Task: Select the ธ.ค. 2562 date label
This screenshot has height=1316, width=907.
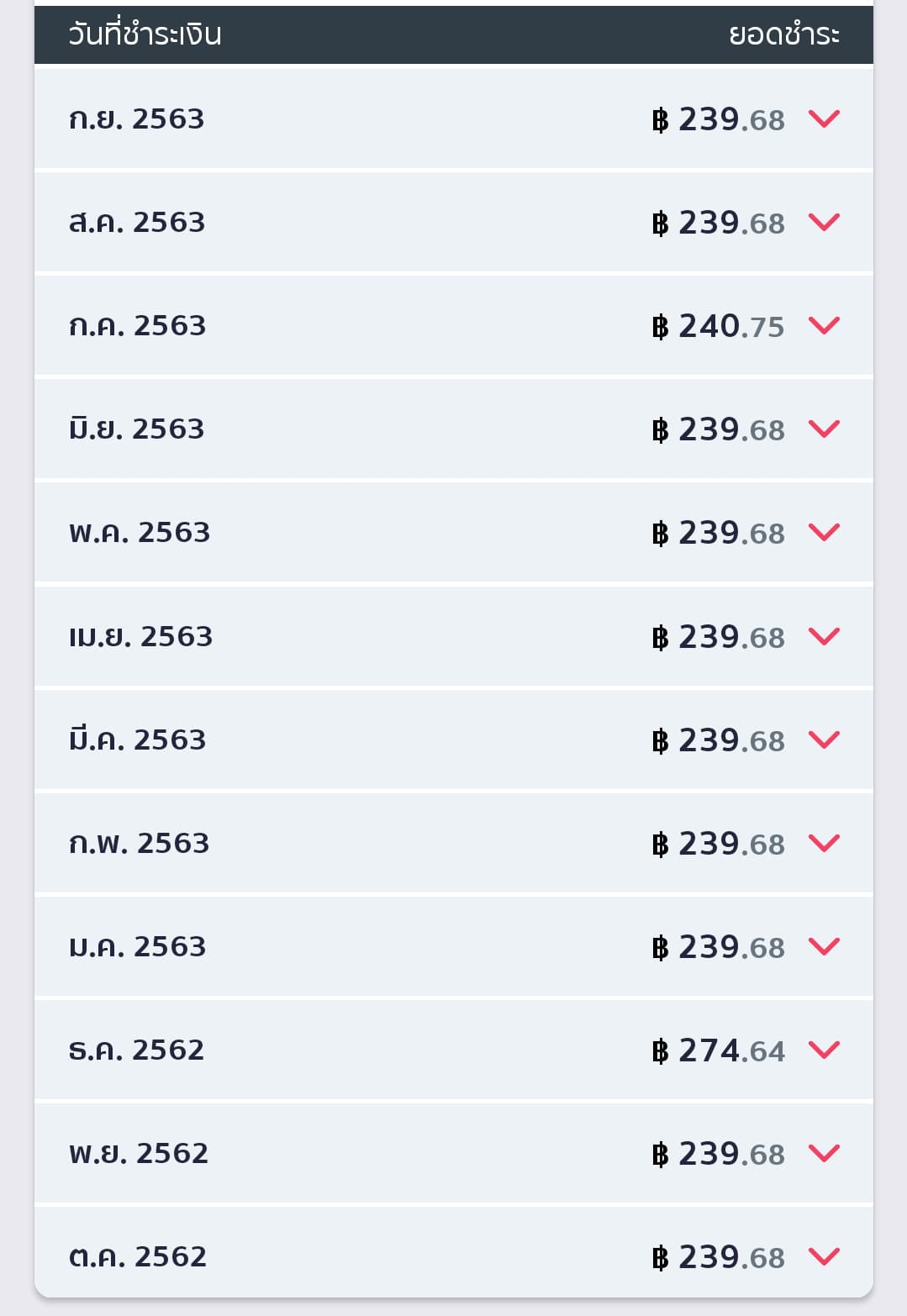Action: (136, 1050)
